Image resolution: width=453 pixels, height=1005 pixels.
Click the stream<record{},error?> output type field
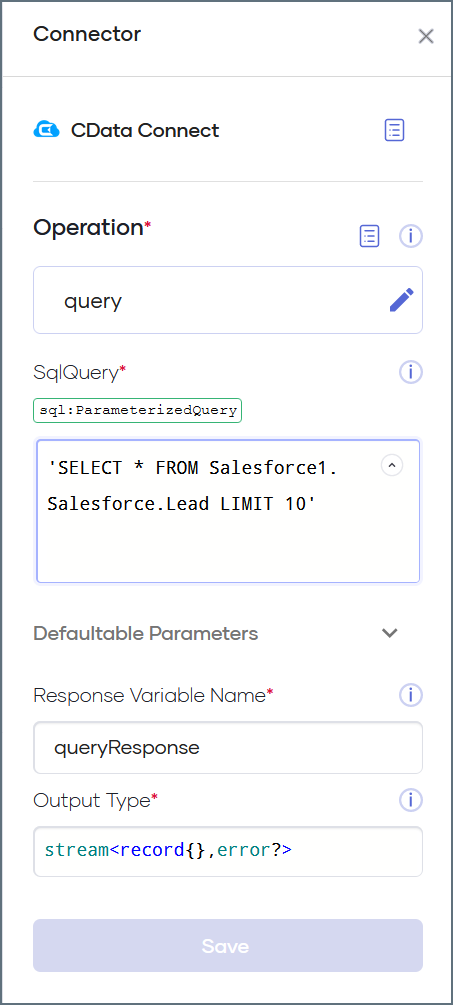pyautogui.click(x=227, y=851)
